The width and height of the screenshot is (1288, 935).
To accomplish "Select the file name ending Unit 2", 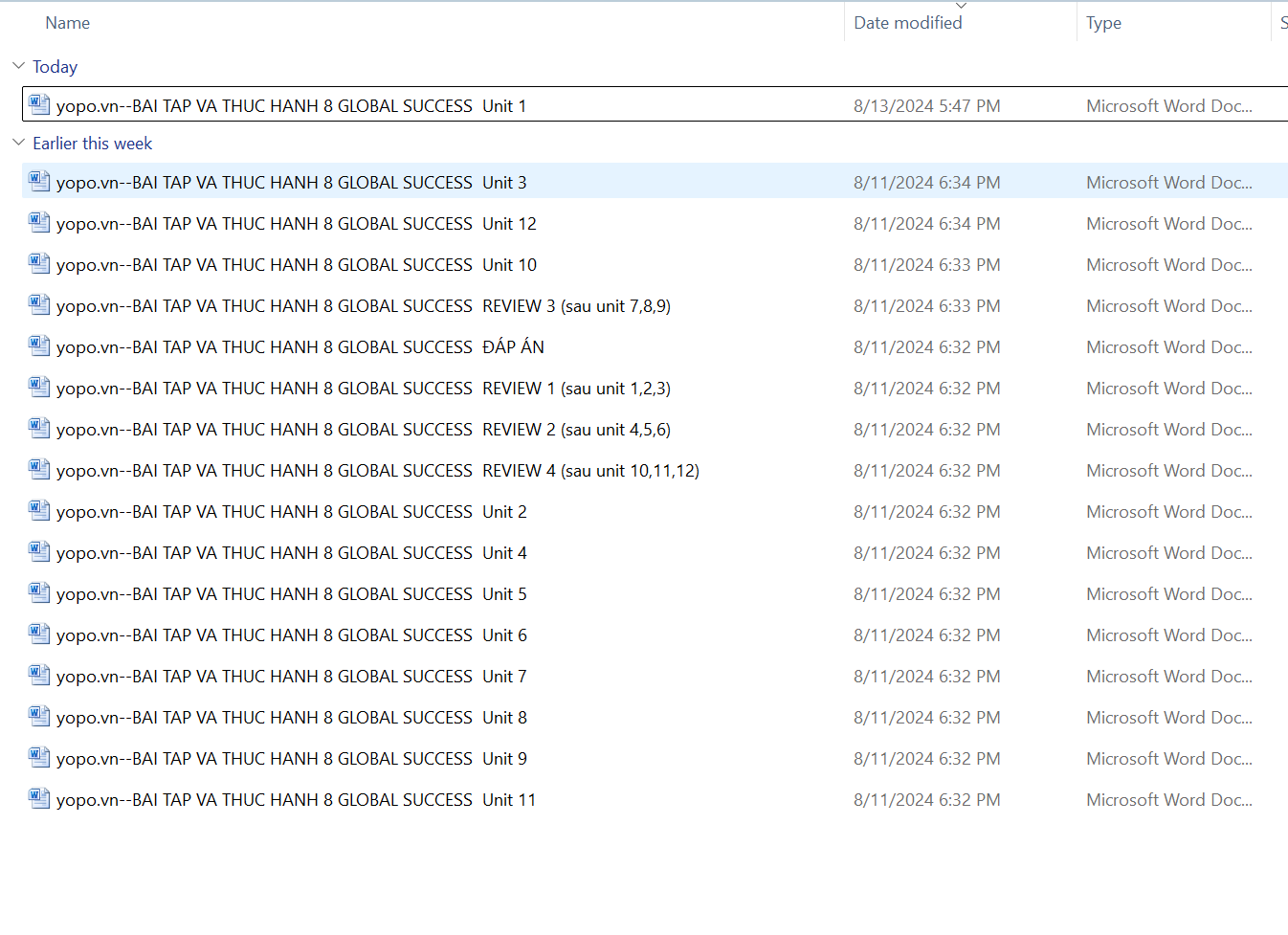I will [291, 512].
